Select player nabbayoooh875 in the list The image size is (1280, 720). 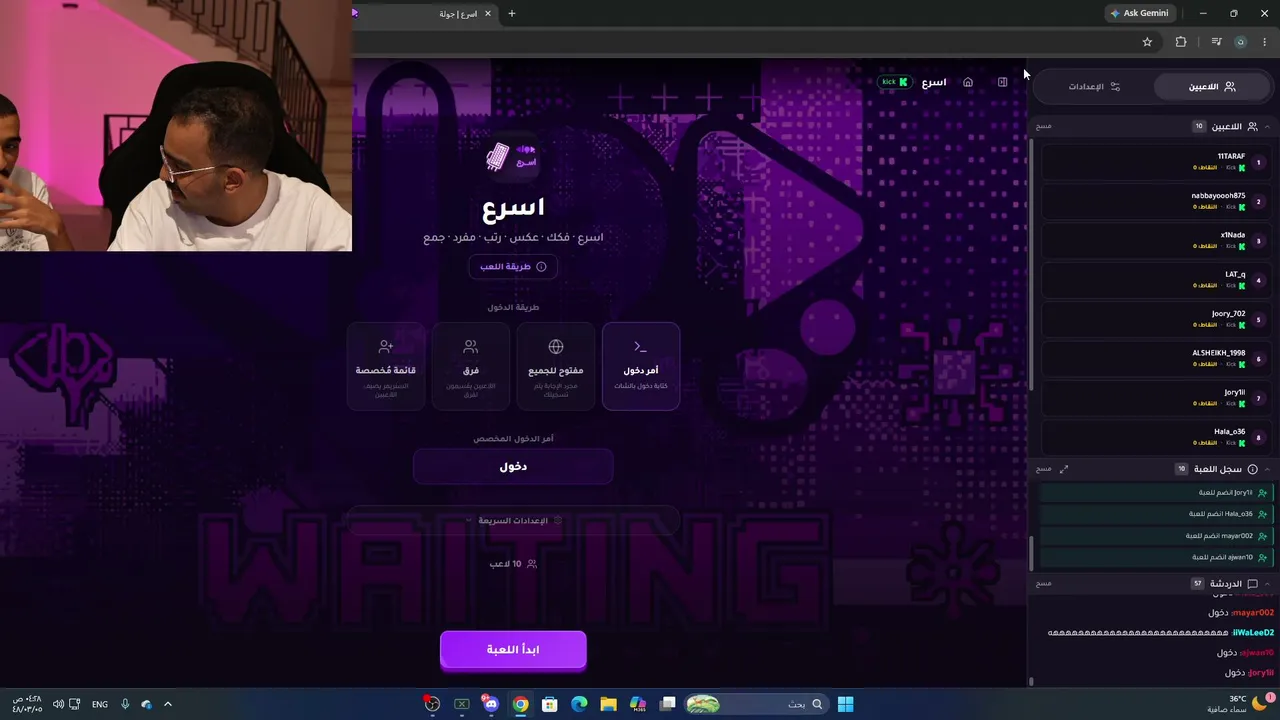pyautogui.click(x=1155, y=201)
